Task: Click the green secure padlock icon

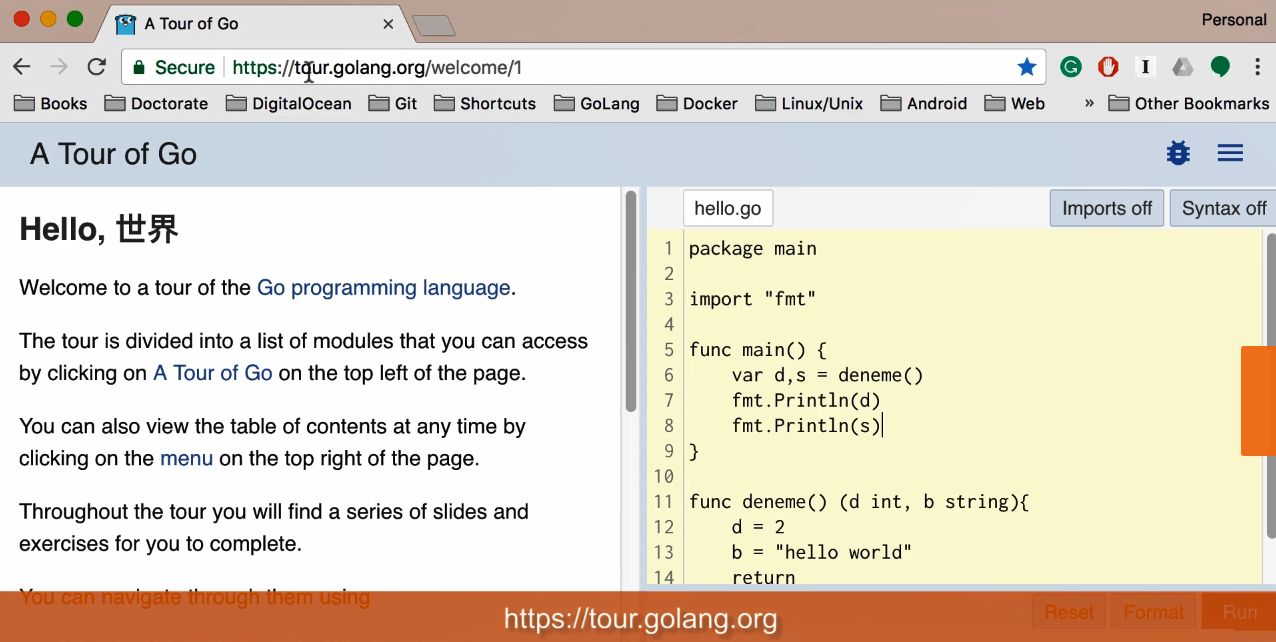Action: pyautogui.click(x=139, y=67)
